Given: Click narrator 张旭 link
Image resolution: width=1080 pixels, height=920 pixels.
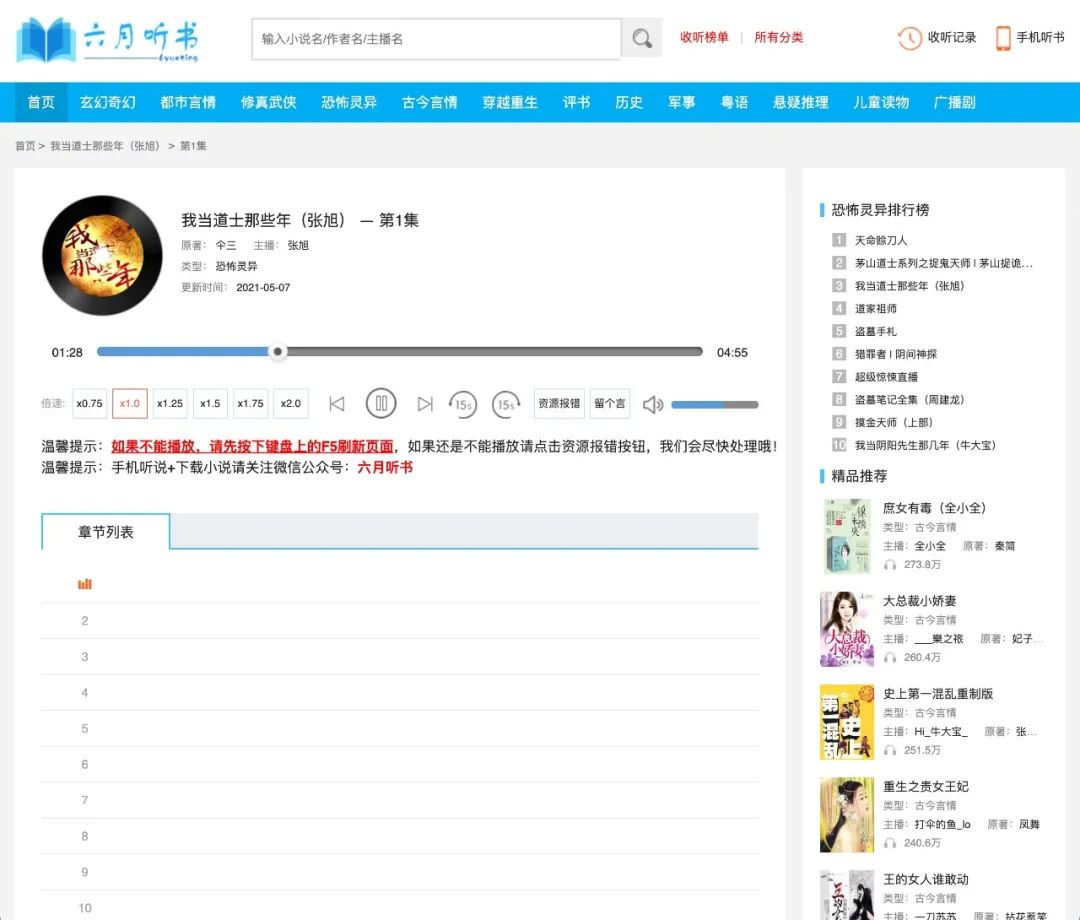Looking at the screenshot, I should (x=298, y=245).
